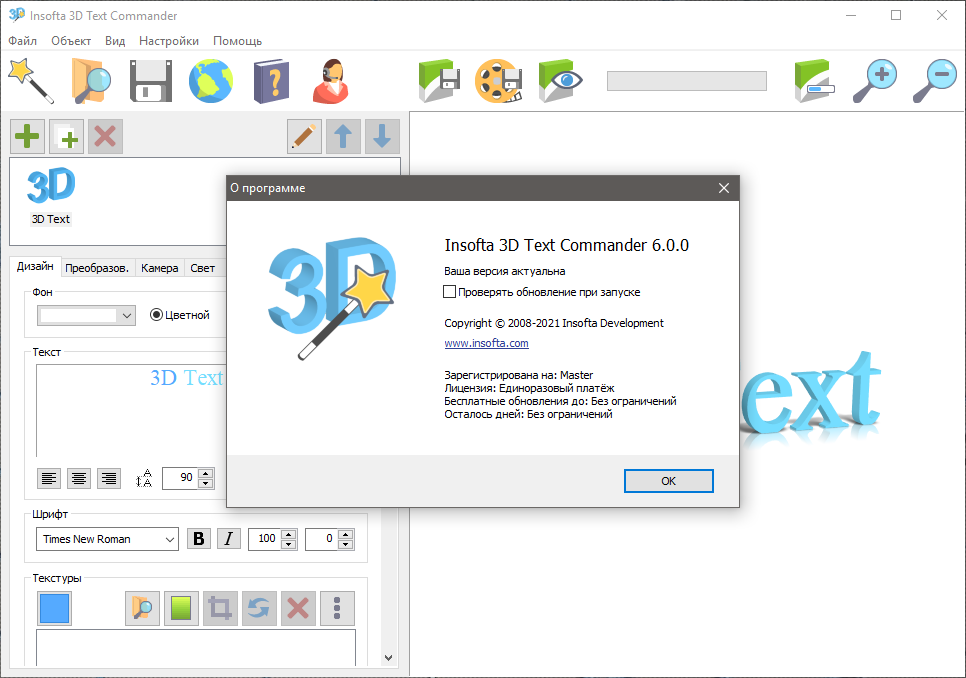This screenshot has height=678, width=966.
Task: Select the "Цветной" radio button
Action: point(156,315)
